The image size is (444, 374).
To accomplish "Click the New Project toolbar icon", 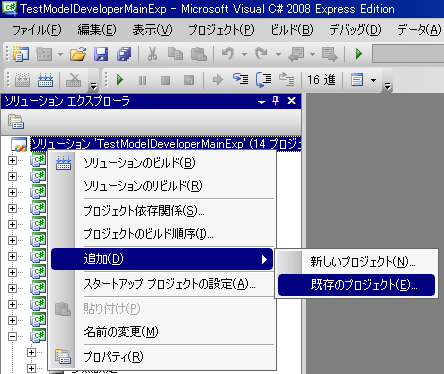I will coord(21,54).
